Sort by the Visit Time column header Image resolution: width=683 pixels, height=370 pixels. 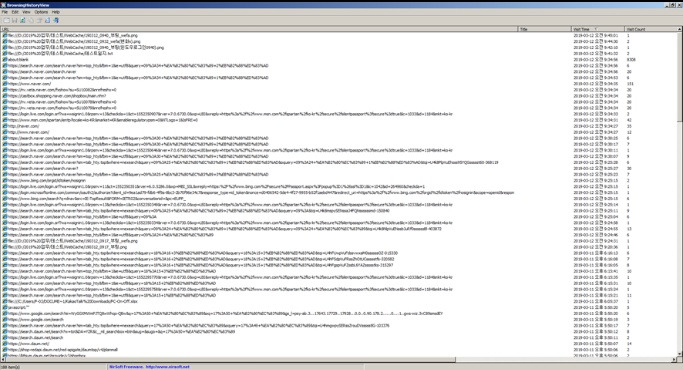click(598, 29)
